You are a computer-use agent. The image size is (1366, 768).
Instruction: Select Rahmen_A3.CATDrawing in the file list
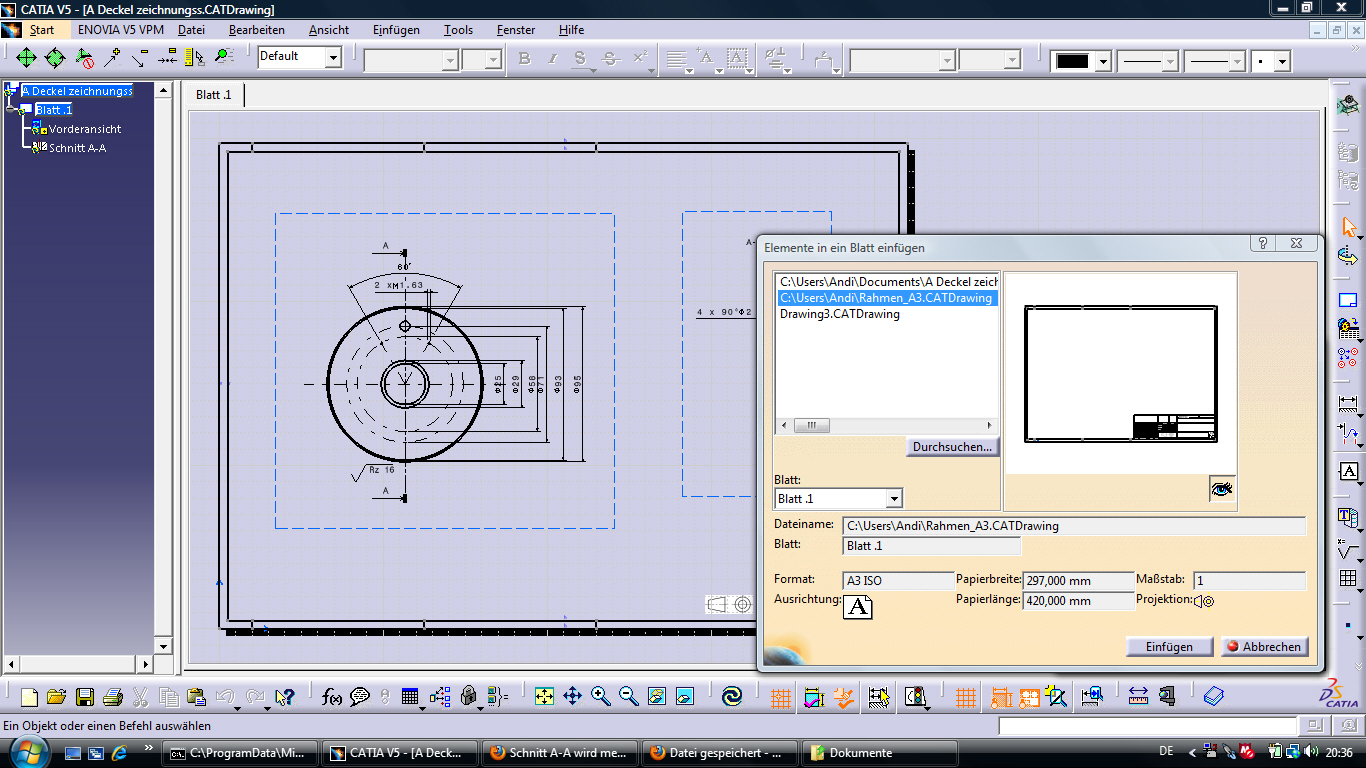click(x=888, y=298)
